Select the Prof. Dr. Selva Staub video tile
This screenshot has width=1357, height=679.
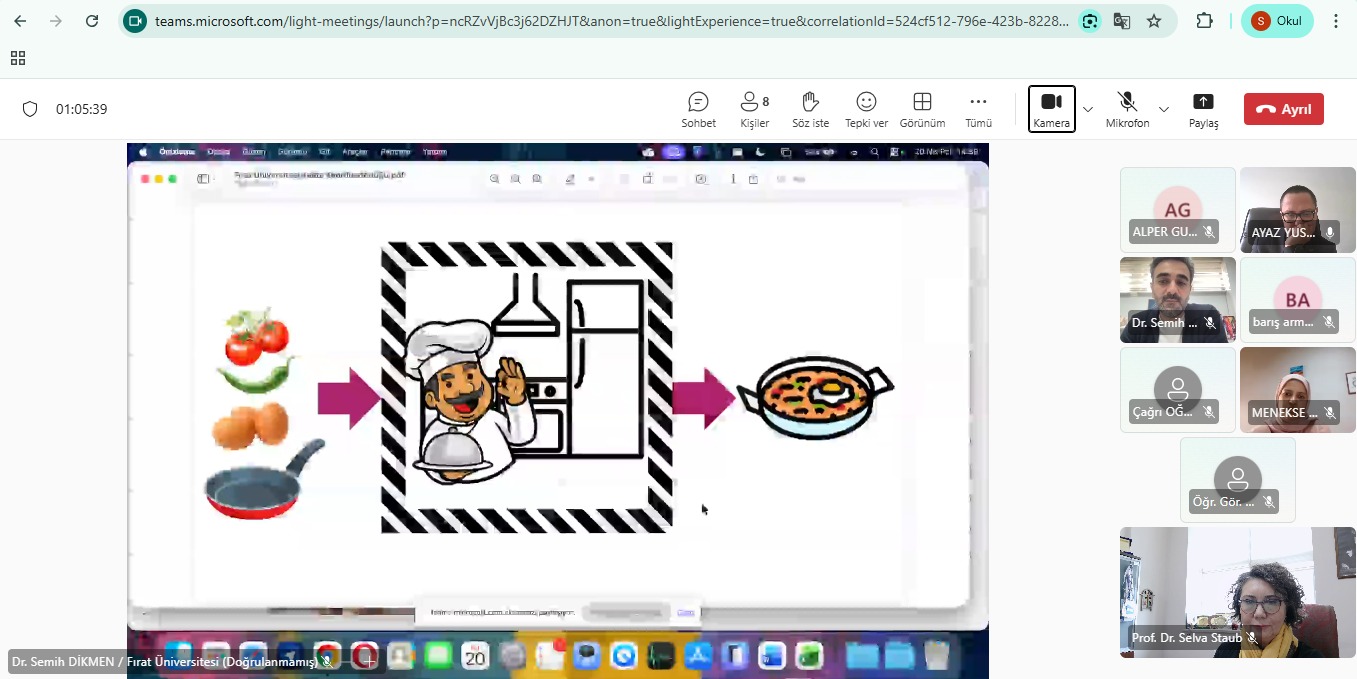click(1237, 592)
